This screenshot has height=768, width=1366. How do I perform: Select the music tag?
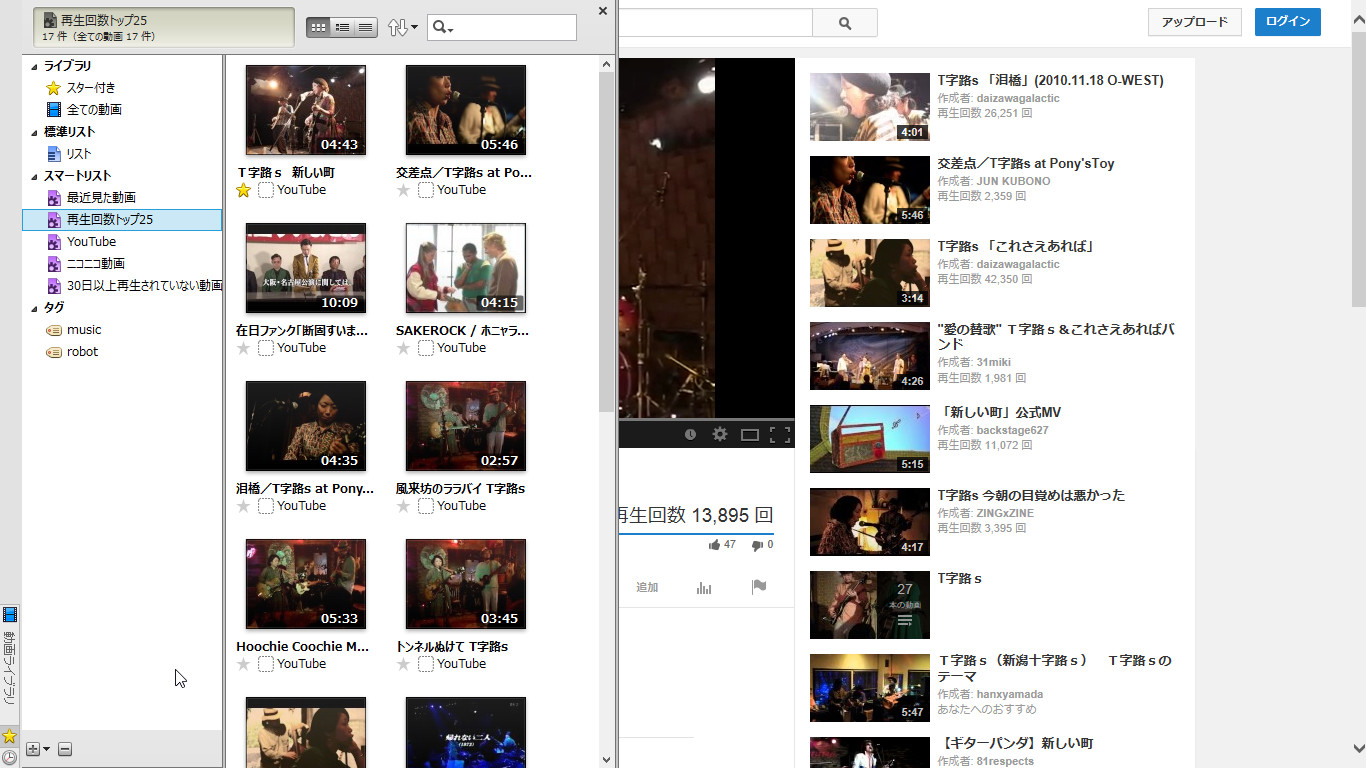[74, 330]
